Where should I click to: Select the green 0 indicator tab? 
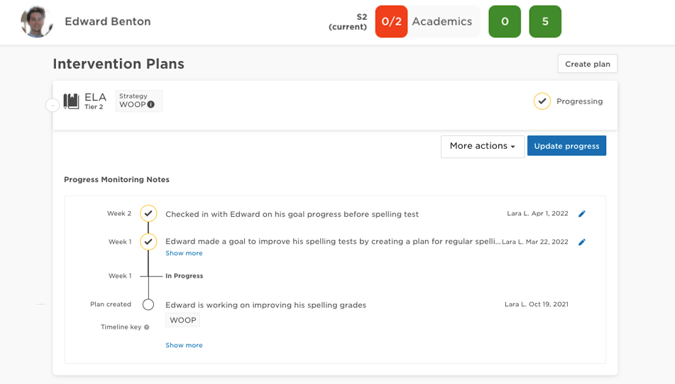point(505,22)
